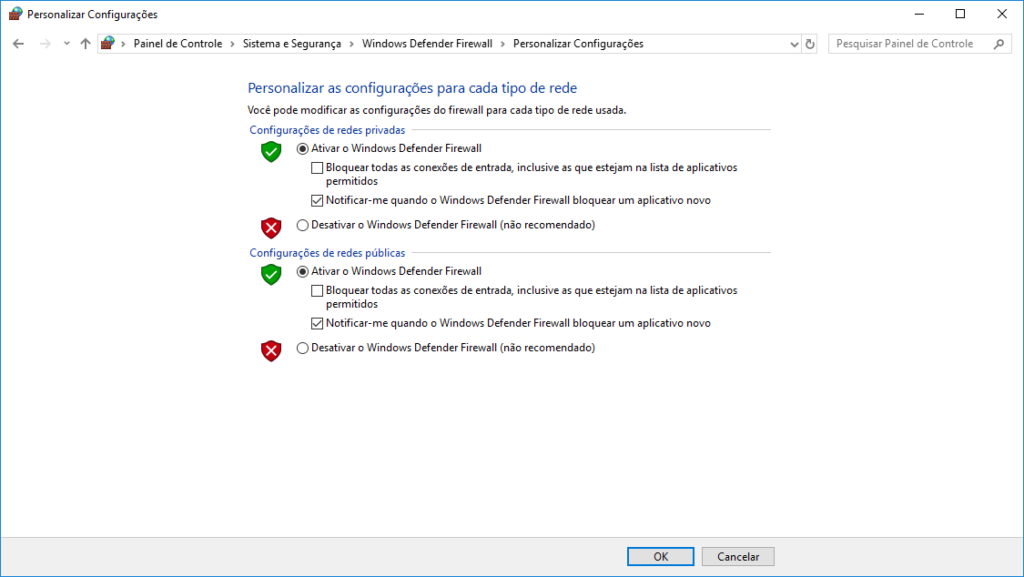This screenshot has height=577, width=1024.
Task: Select Desativar Firewall for public networks
Action: (x=302, y=348)
